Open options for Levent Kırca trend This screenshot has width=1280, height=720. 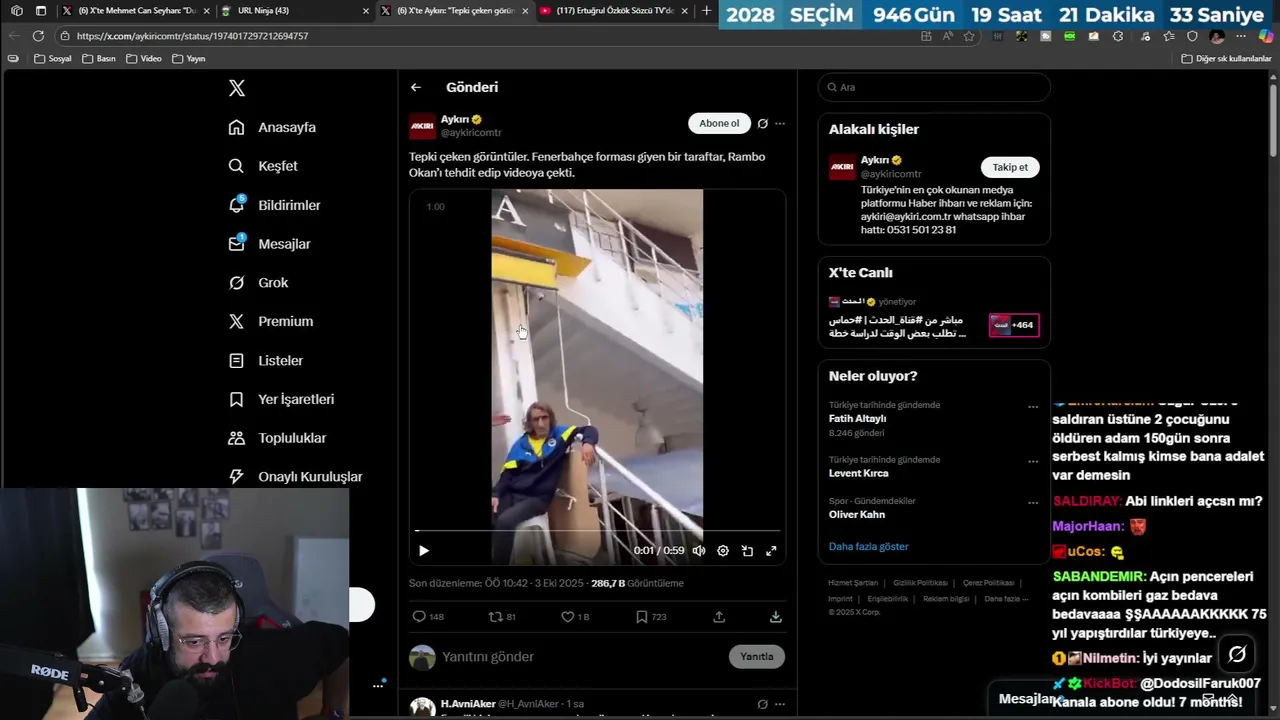(x=1033, y=462)
